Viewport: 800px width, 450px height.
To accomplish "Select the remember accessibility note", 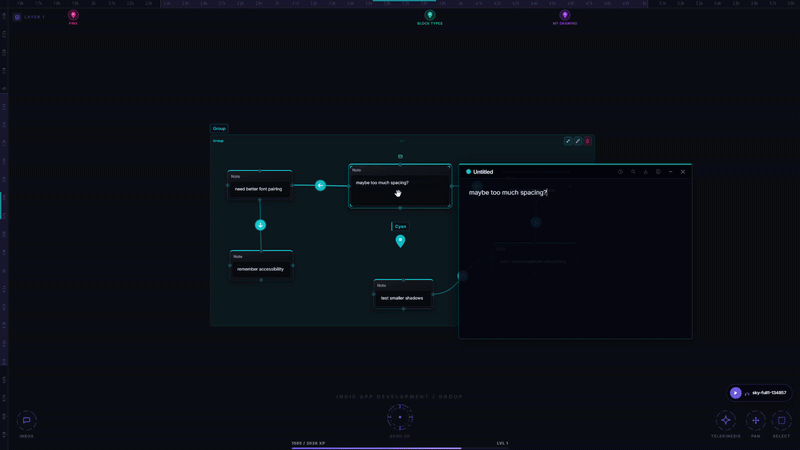I will (261, 265).
